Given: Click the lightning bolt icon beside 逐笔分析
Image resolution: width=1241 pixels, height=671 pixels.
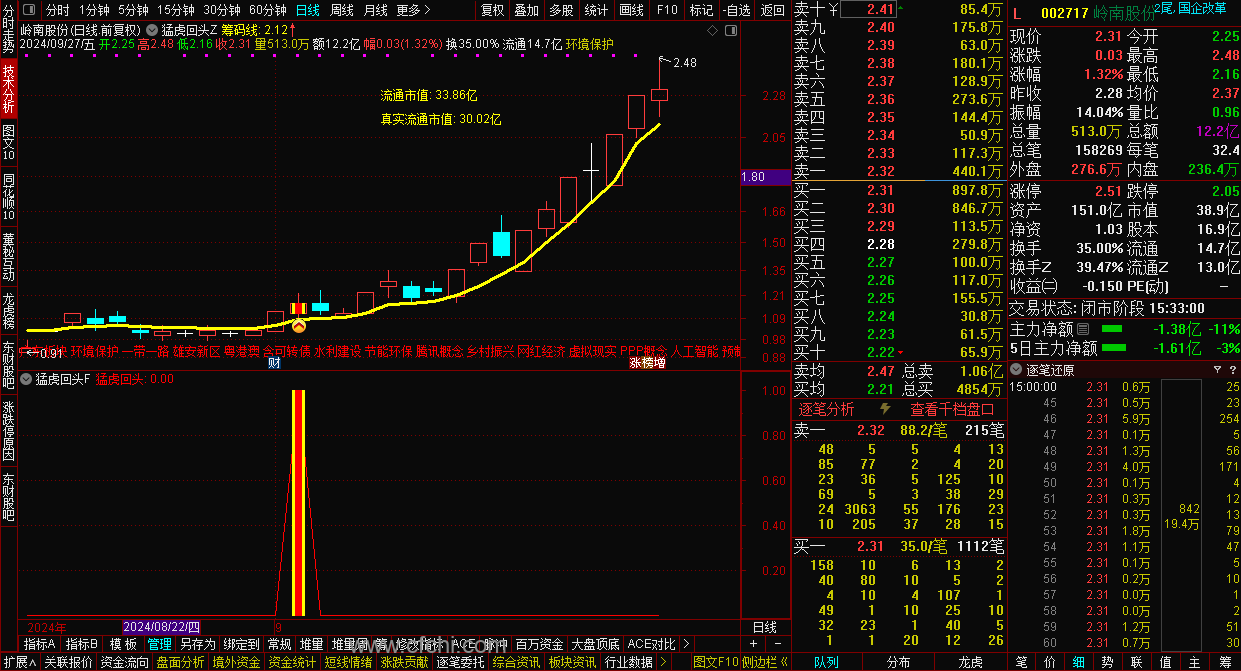Looking at the screenshot, I should pyautogui.click(x=885, y=409).
